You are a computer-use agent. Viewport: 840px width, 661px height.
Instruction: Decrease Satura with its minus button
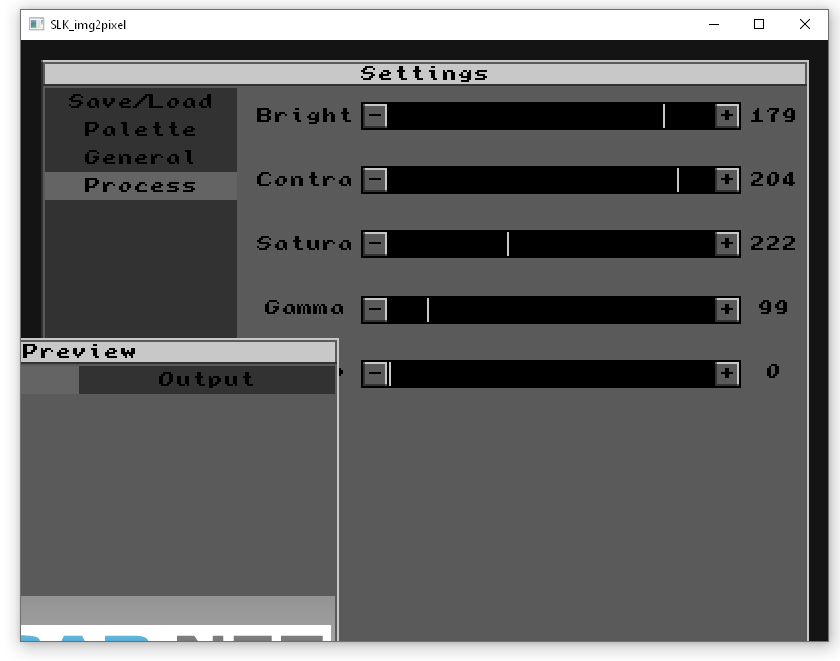(x=375, y=244)
